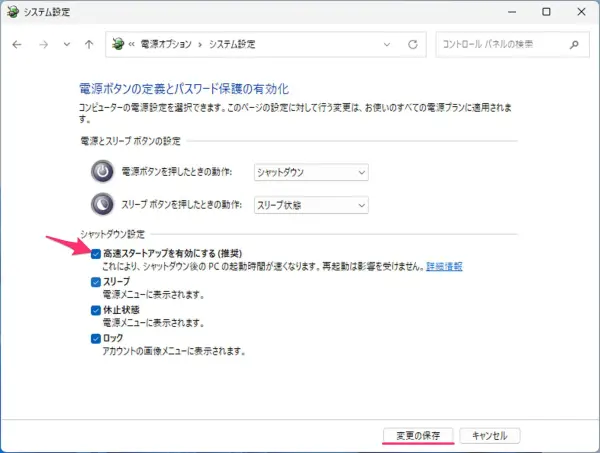The image size is (600, 453).
Task: Open the 詳細情報 link
Action: coord(446,267)
